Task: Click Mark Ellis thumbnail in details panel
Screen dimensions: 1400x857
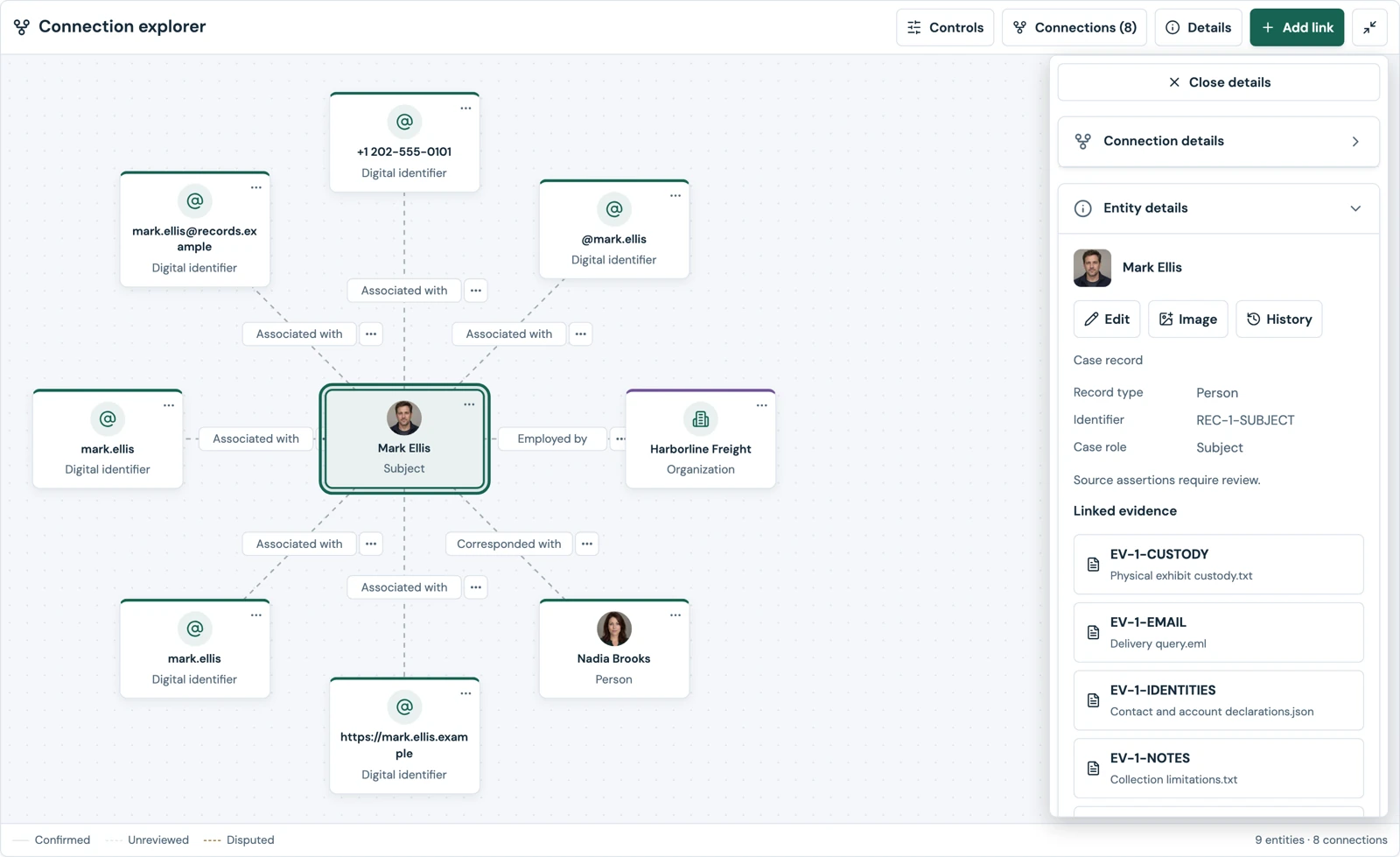Action: pyautogui.click(x=1092, y=268)
